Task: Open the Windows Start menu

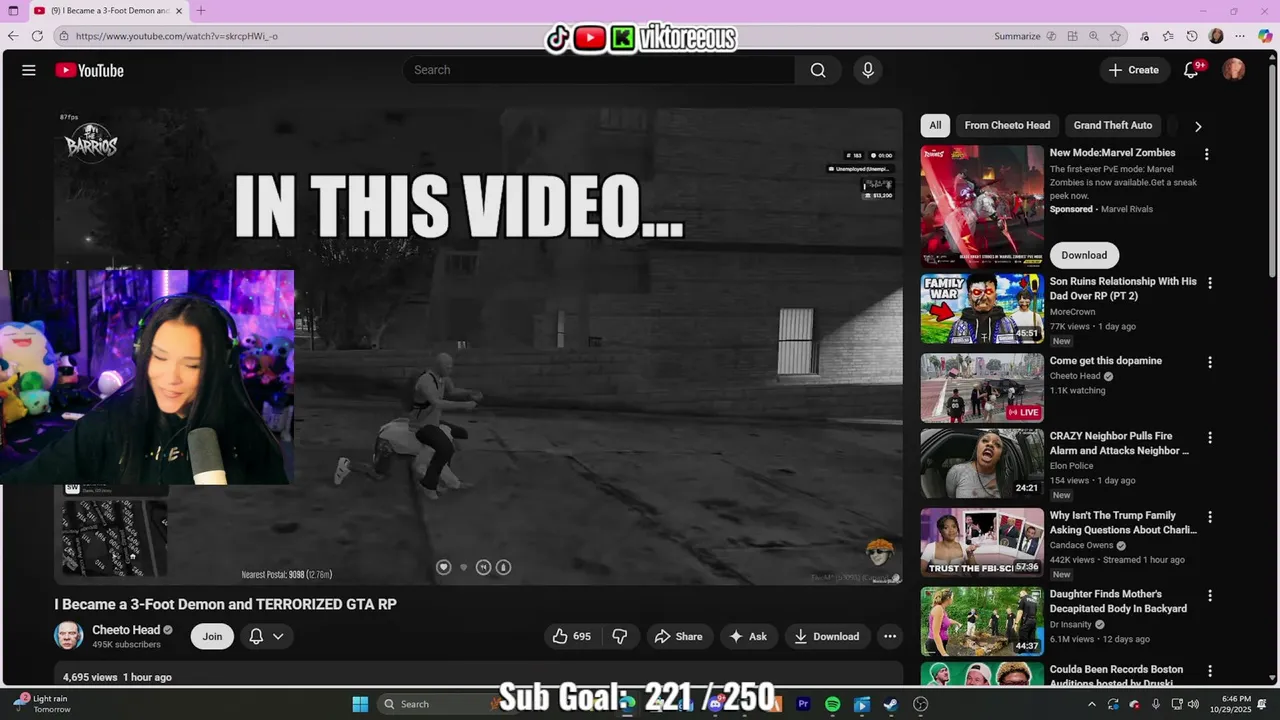Action: (360, 704)
